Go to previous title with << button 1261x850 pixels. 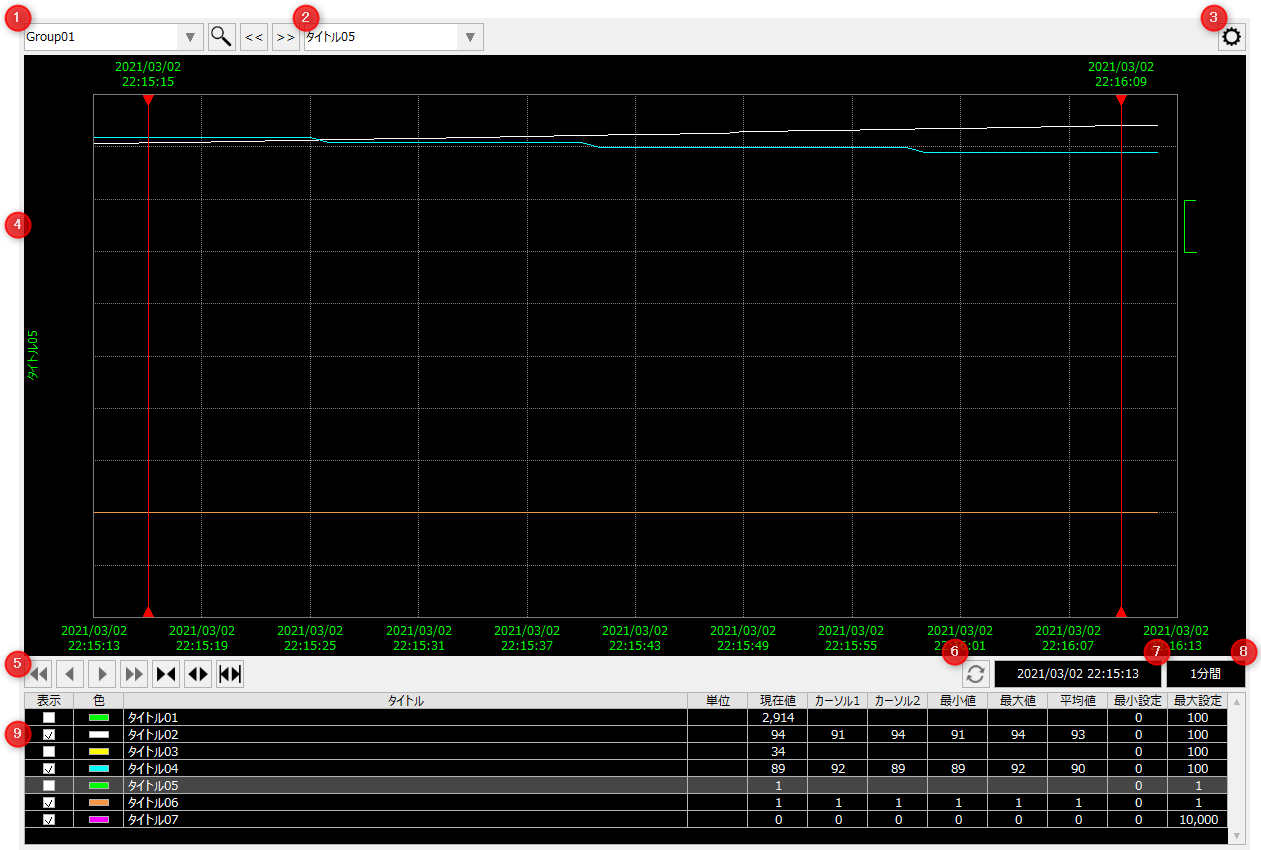[254, 38]
